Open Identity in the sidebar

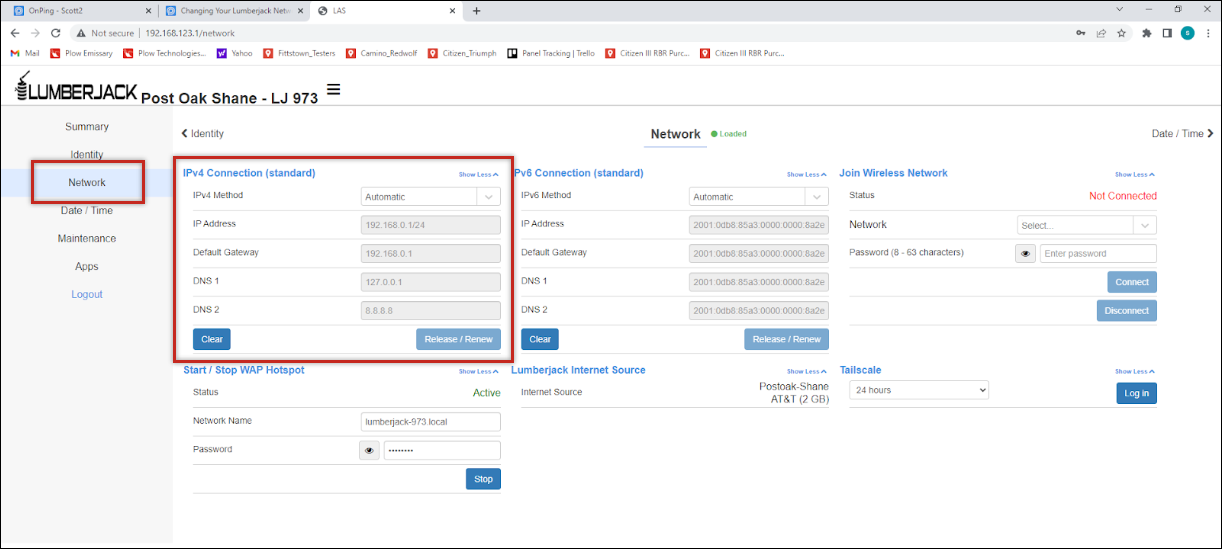point(87,155)
